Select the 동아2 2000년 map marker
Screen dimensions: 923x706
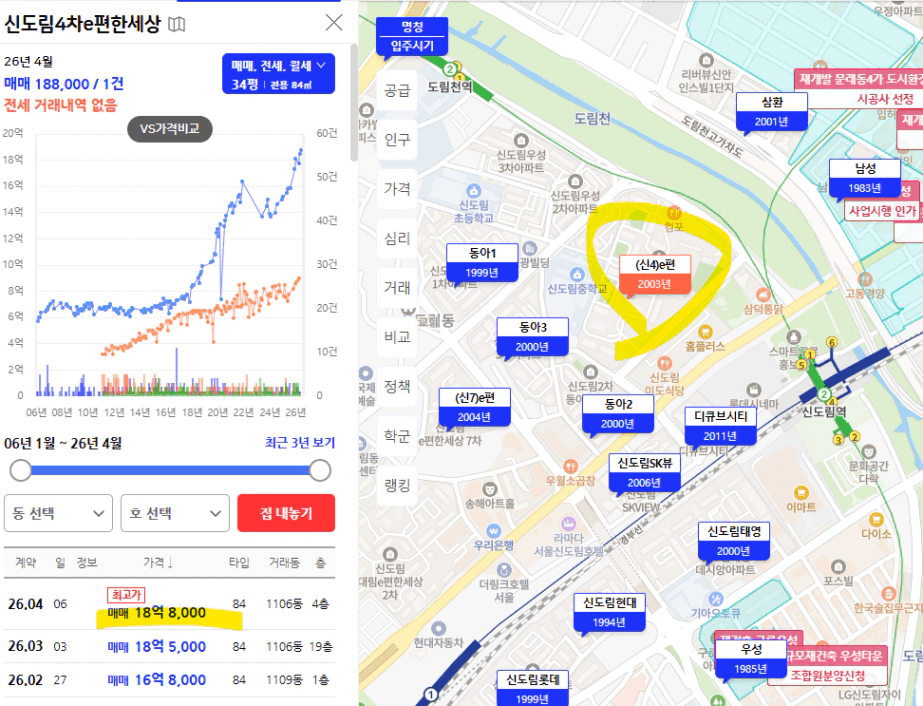tap(617, 414)
